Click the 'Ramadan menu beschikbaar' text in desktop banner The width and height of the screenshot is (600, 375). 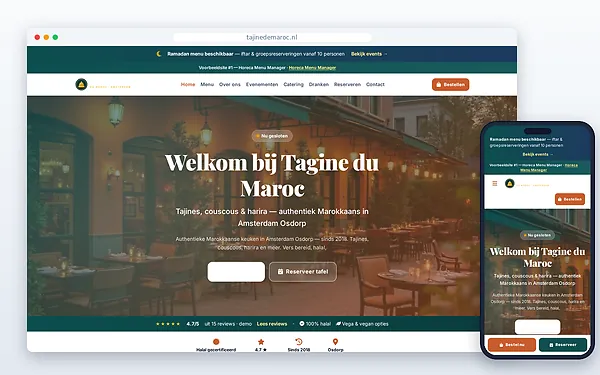(200, 54)
